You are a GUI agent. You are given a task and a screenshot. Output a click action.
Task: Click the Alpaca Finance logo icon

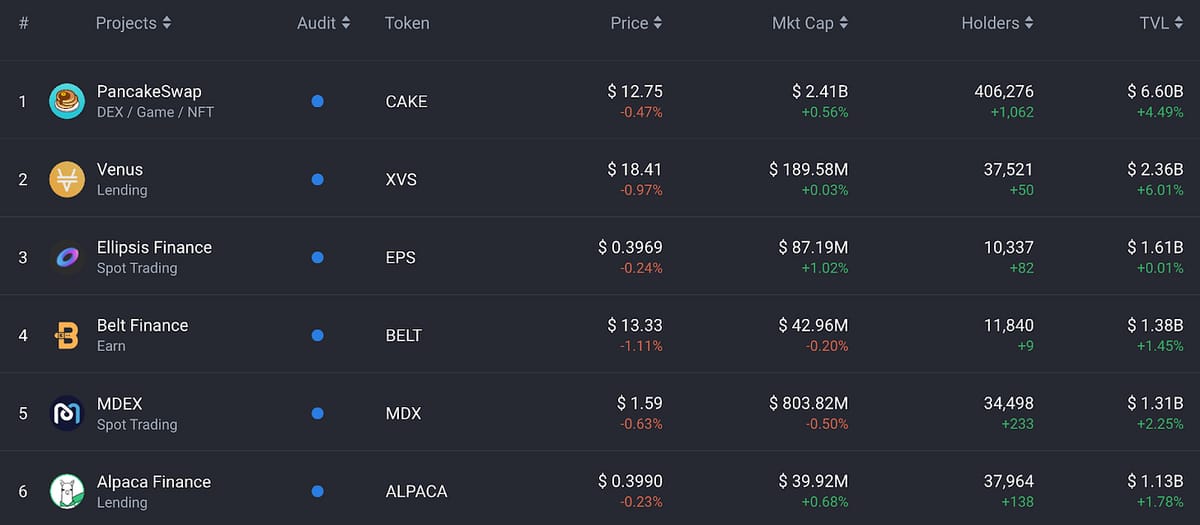tap(67, 491)
